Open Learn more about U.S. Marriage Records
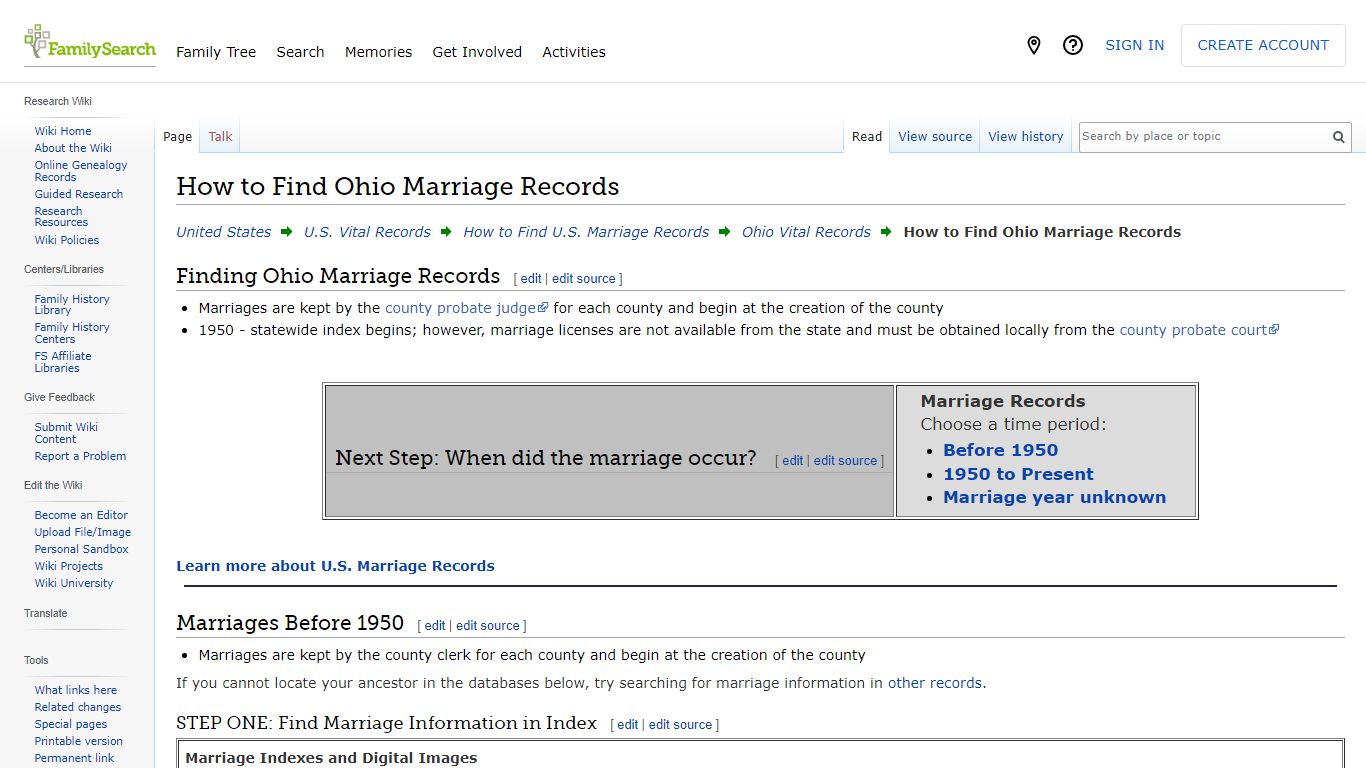 [x=335, y=566]
